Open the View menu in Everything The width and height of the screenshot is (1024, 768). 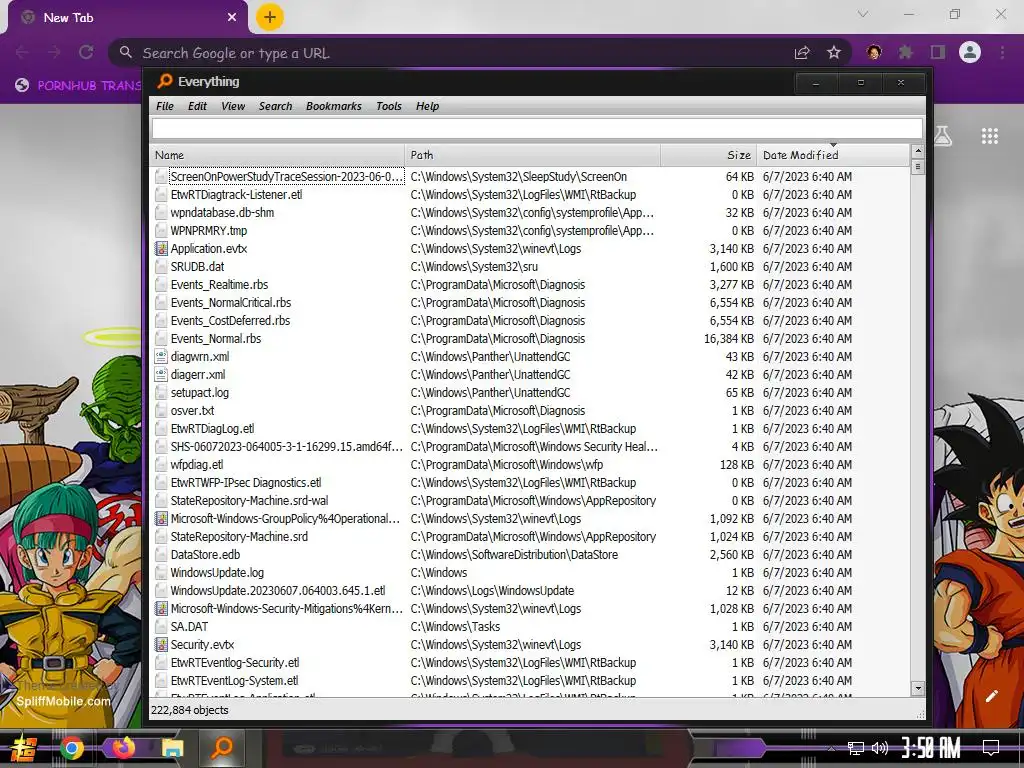pyautogui.click(x=232, y=106)
